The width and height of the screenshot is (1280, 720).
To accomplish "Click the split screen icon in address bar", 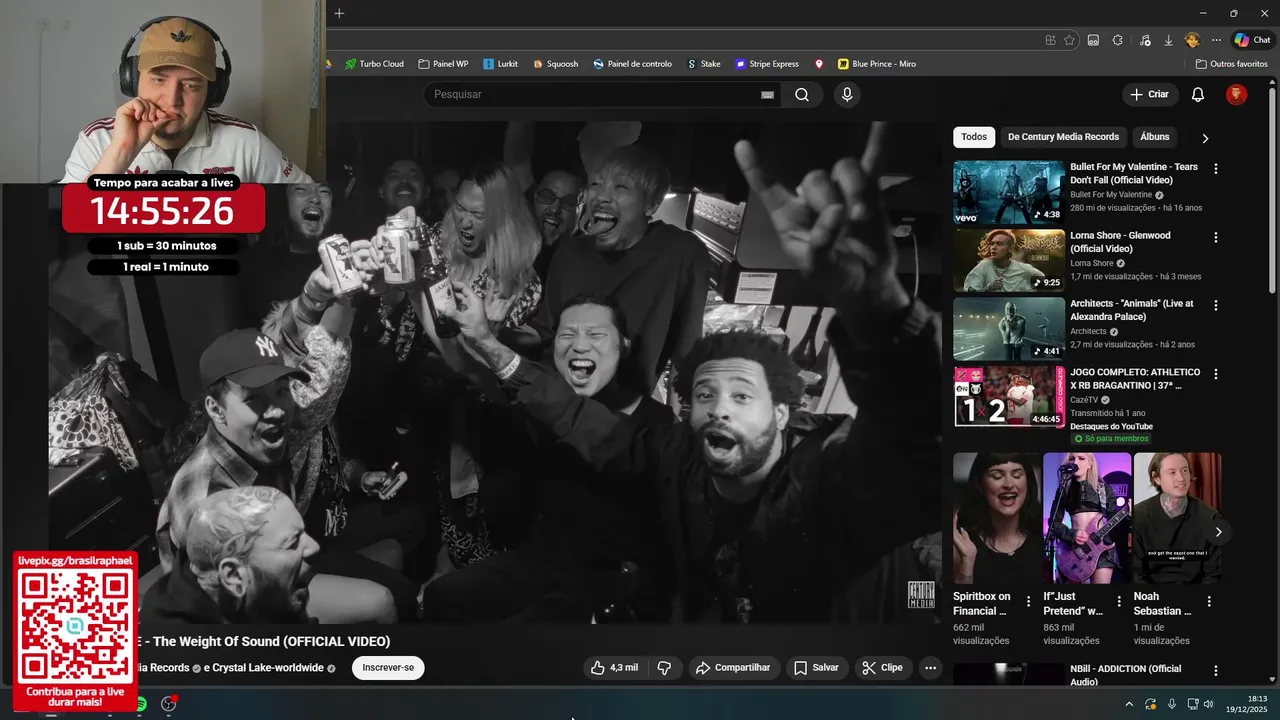I will pyautogui.click(x=1050, y=40).
